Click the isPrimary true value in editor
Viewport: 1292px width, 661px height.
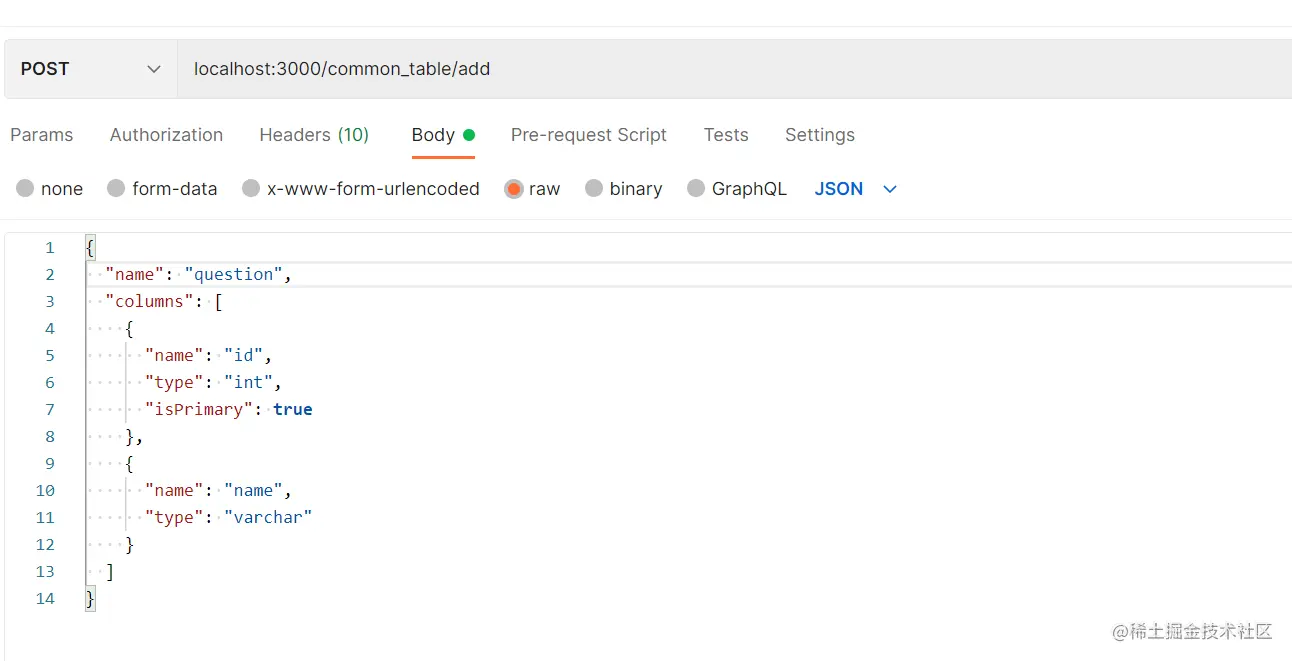click(x=292, y=410)
